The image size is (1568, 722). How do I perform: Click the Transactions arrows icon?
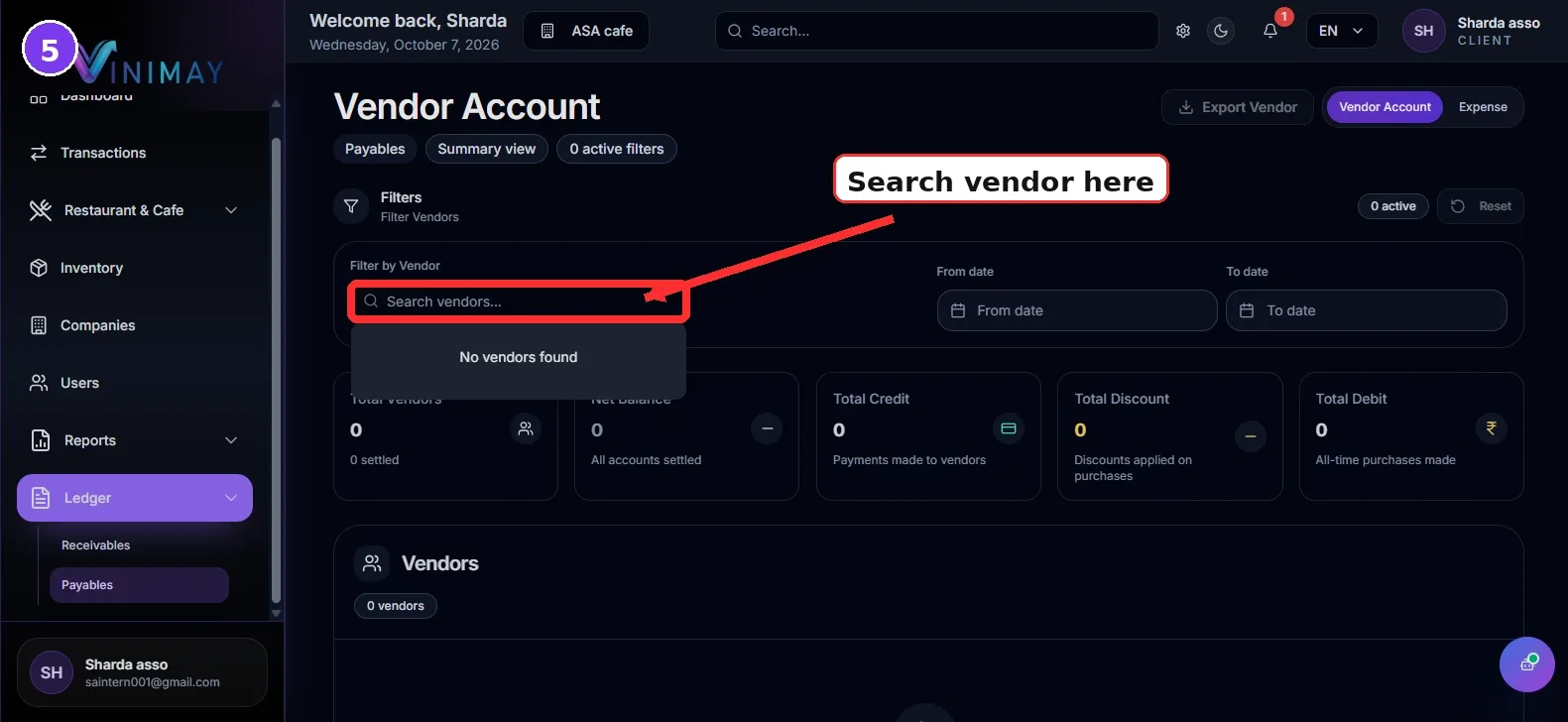tap(39, 153)
